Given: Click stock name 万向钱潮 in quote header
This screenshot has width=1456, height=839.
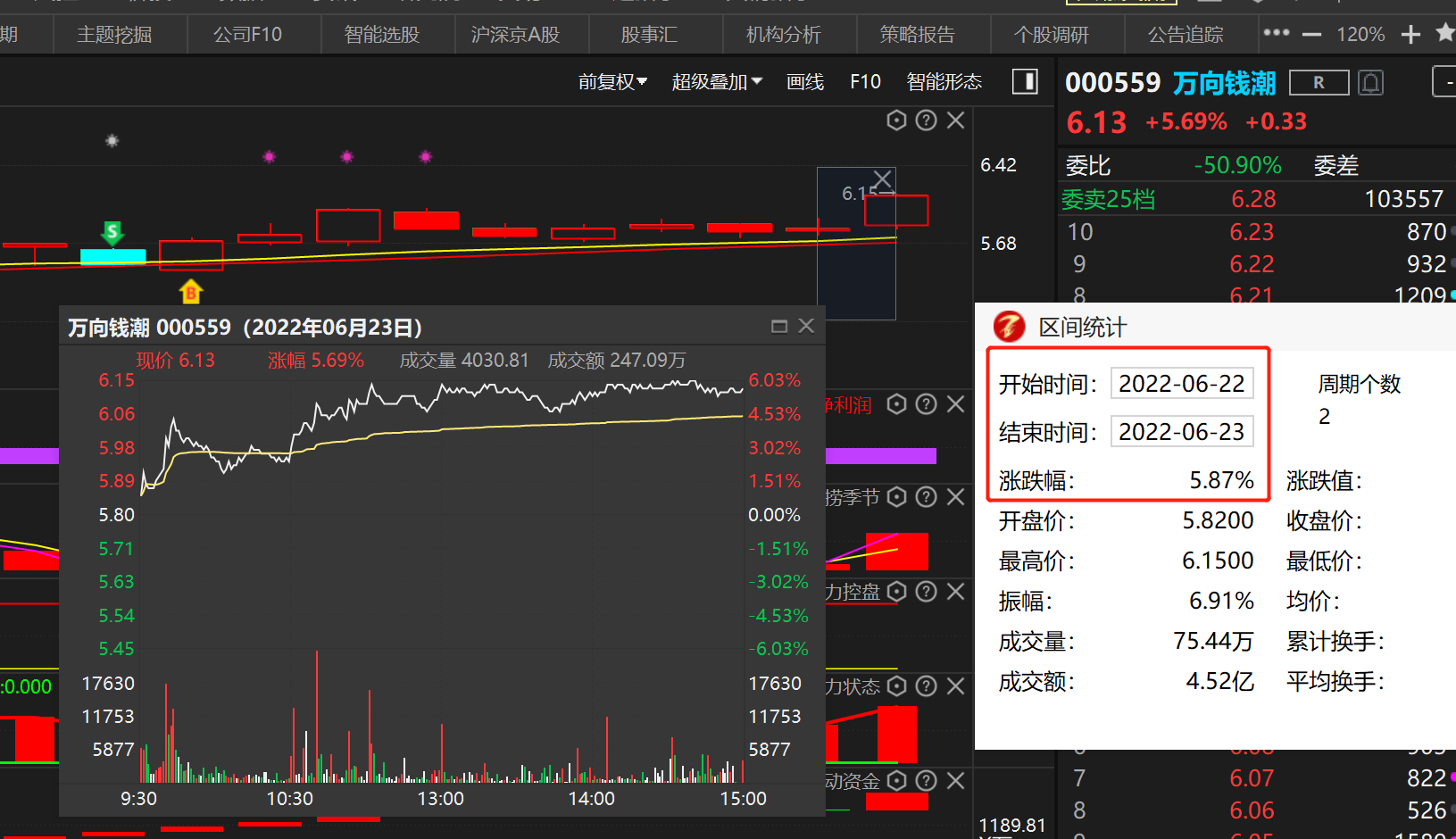Looking at the screenshot, I should [x=1224, y=83].
